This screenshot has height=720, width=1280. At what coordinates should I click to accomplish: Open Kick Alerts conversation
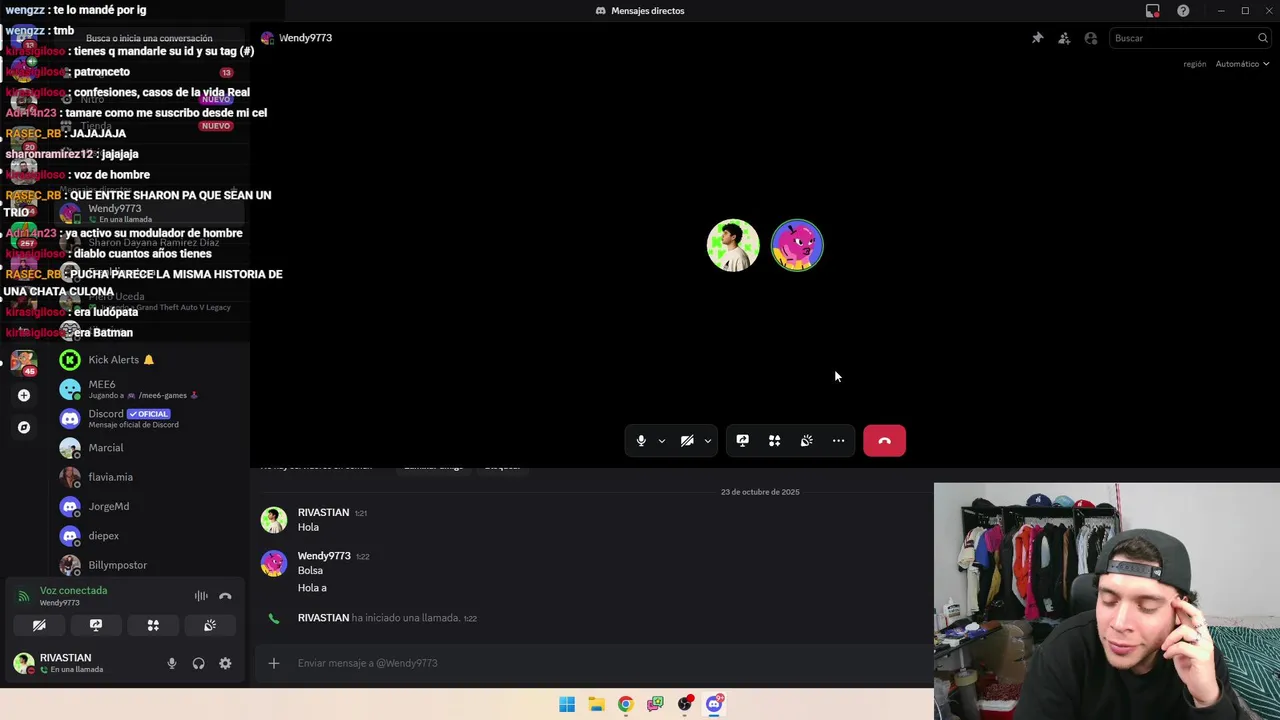150,360
